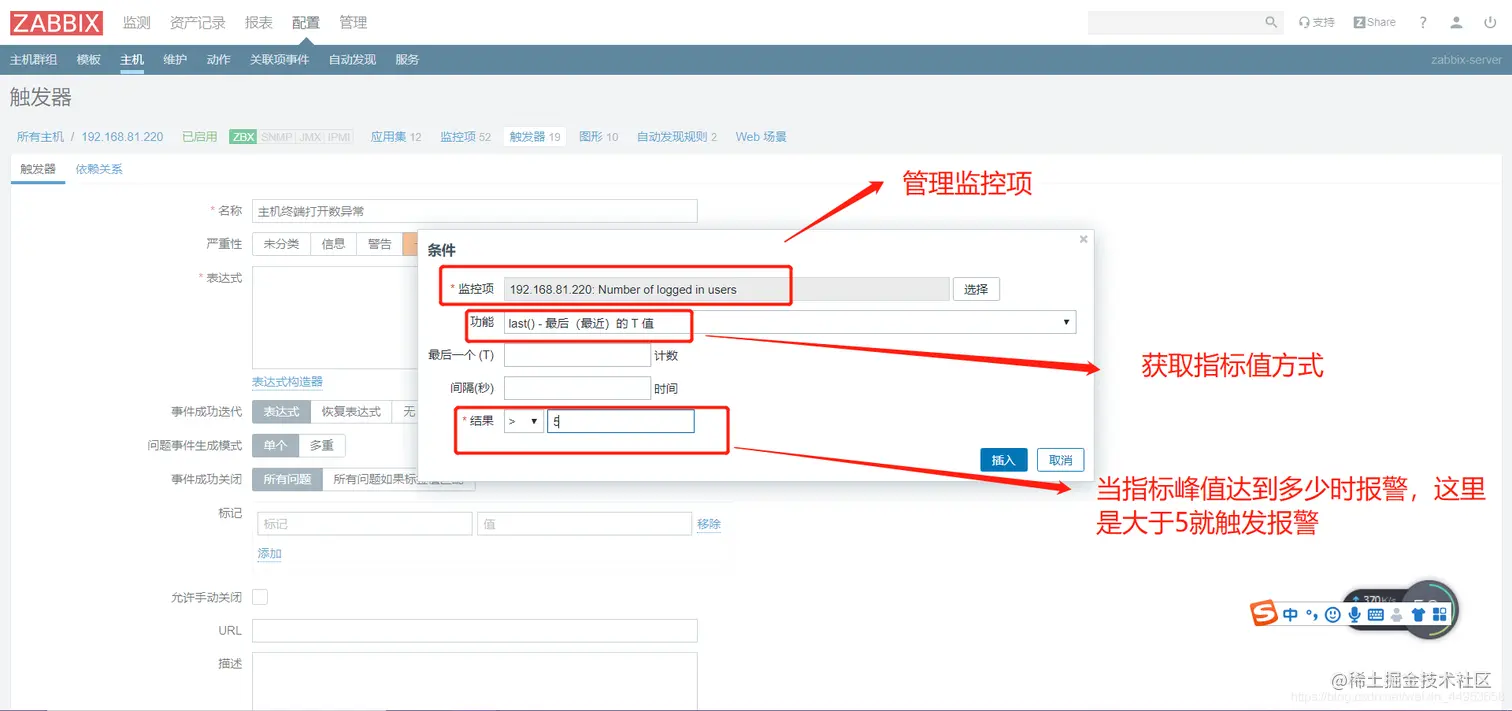Go to 模板 submenu

tap(89, 60)
